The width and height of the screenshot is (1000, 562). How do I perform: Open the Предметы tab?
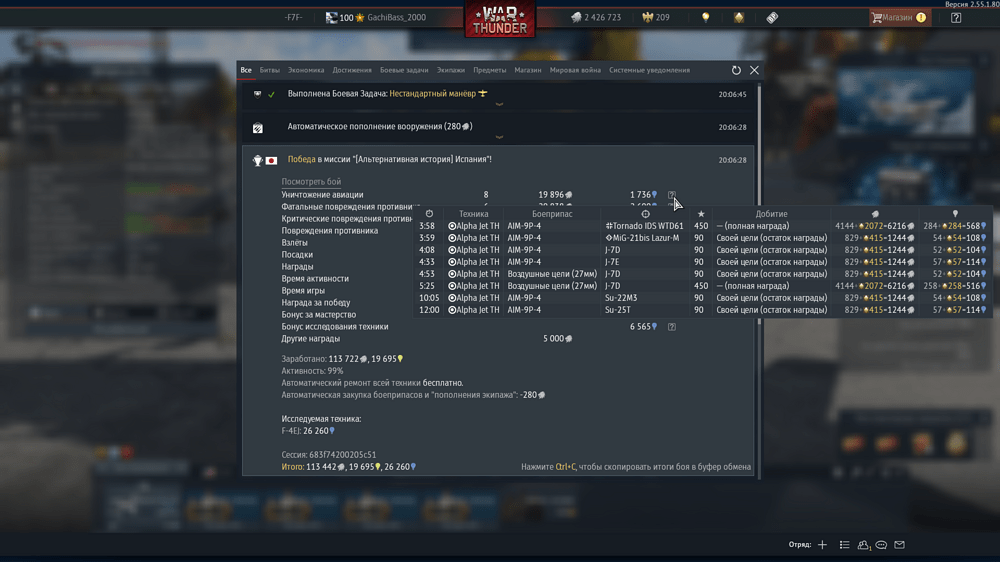point(490,70)
